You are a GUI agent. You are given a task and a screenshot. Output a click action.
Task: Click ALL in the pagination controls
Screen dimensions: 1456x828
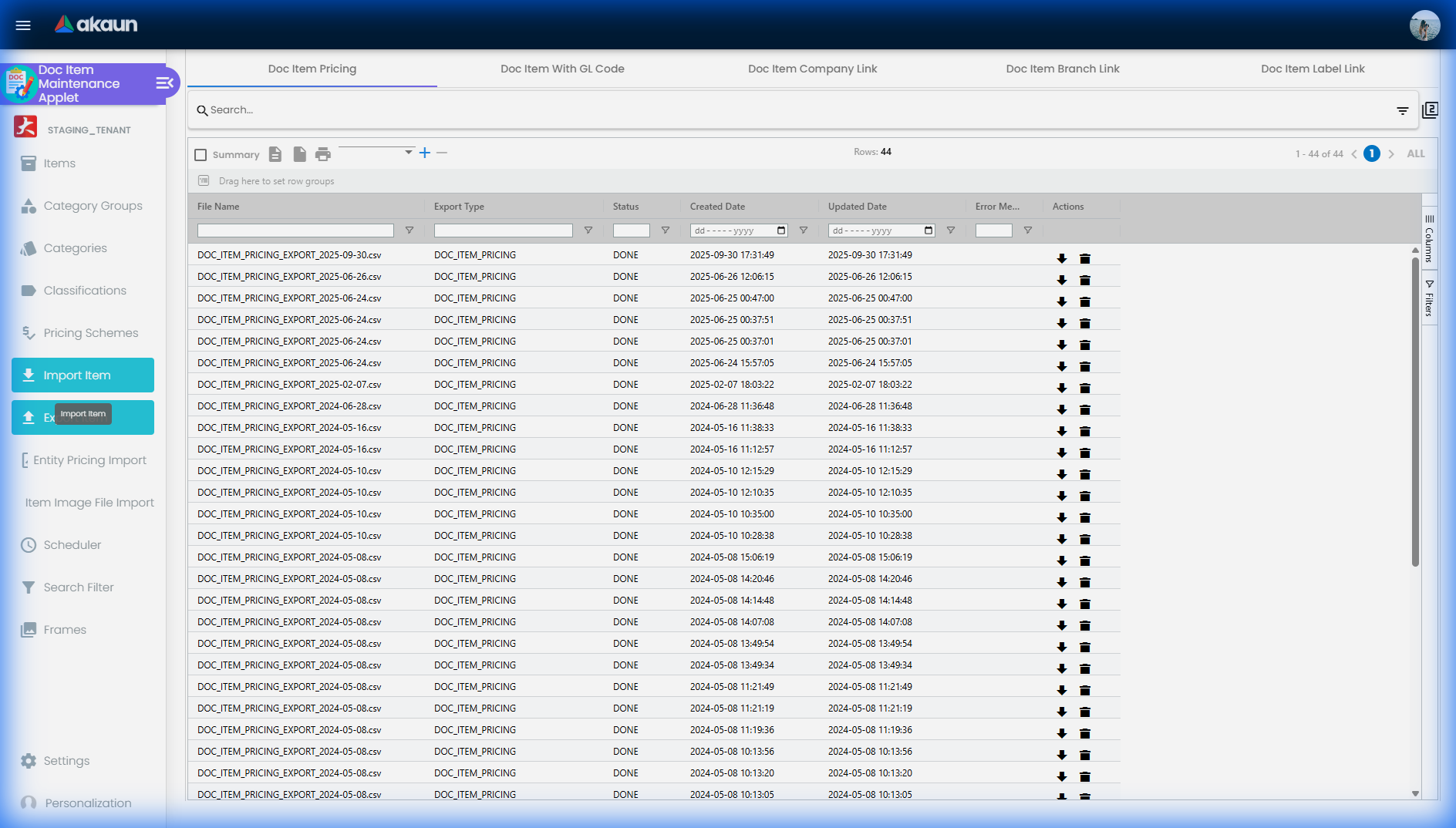pyautogui.click(x=1415, y=153)
